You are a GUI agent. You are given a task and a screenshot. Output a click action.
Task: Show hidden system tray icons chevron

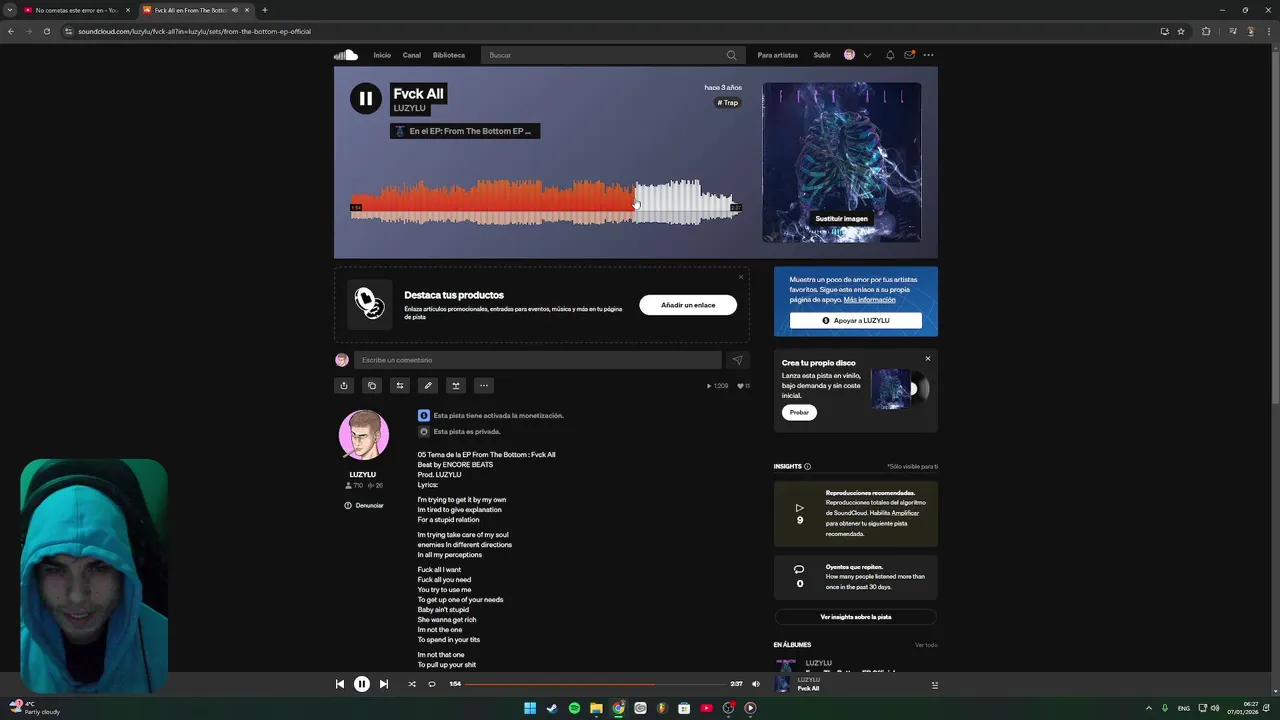1148,708
